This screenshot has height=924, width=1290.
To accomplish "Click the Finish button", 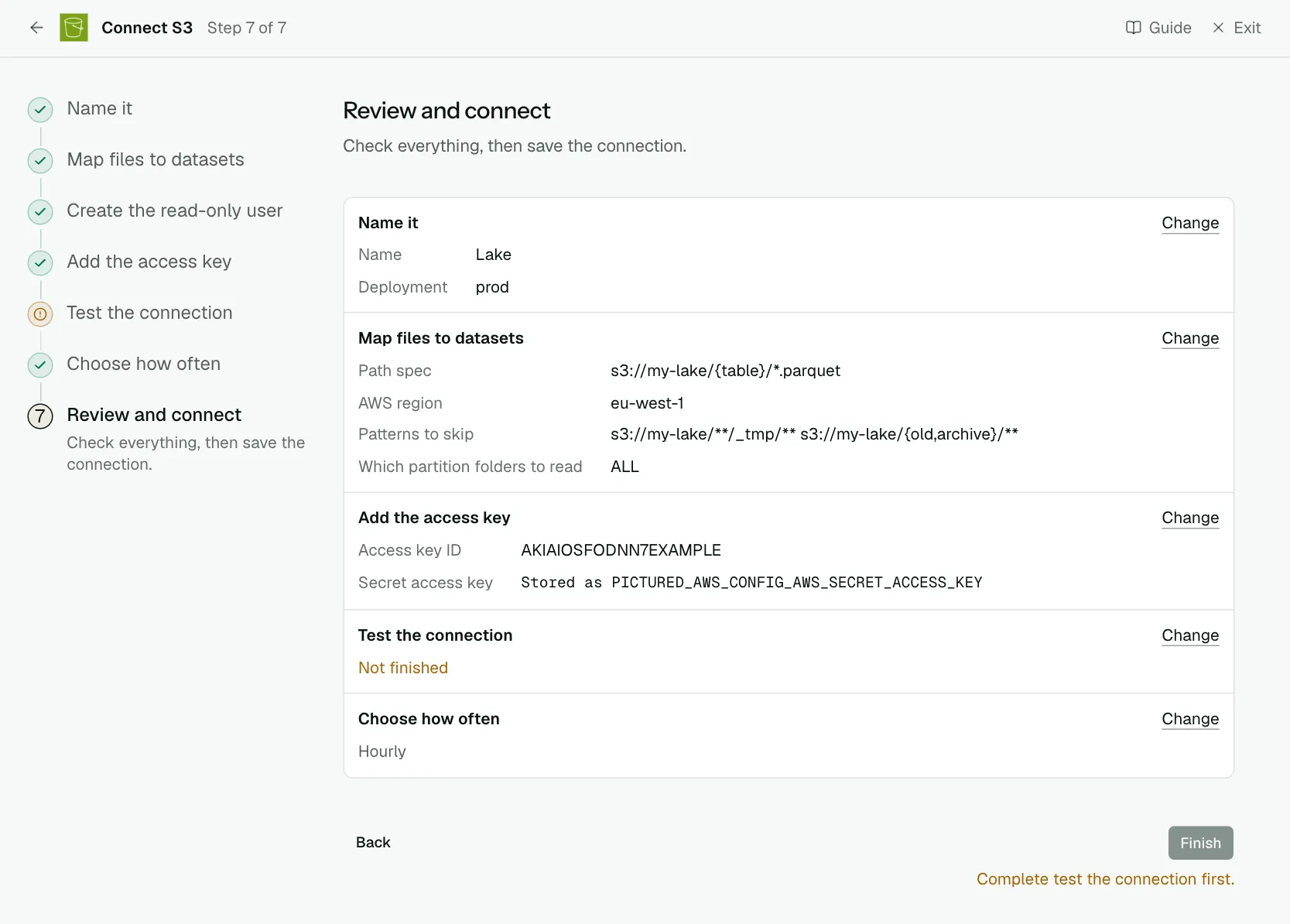I will [1200, 843].
